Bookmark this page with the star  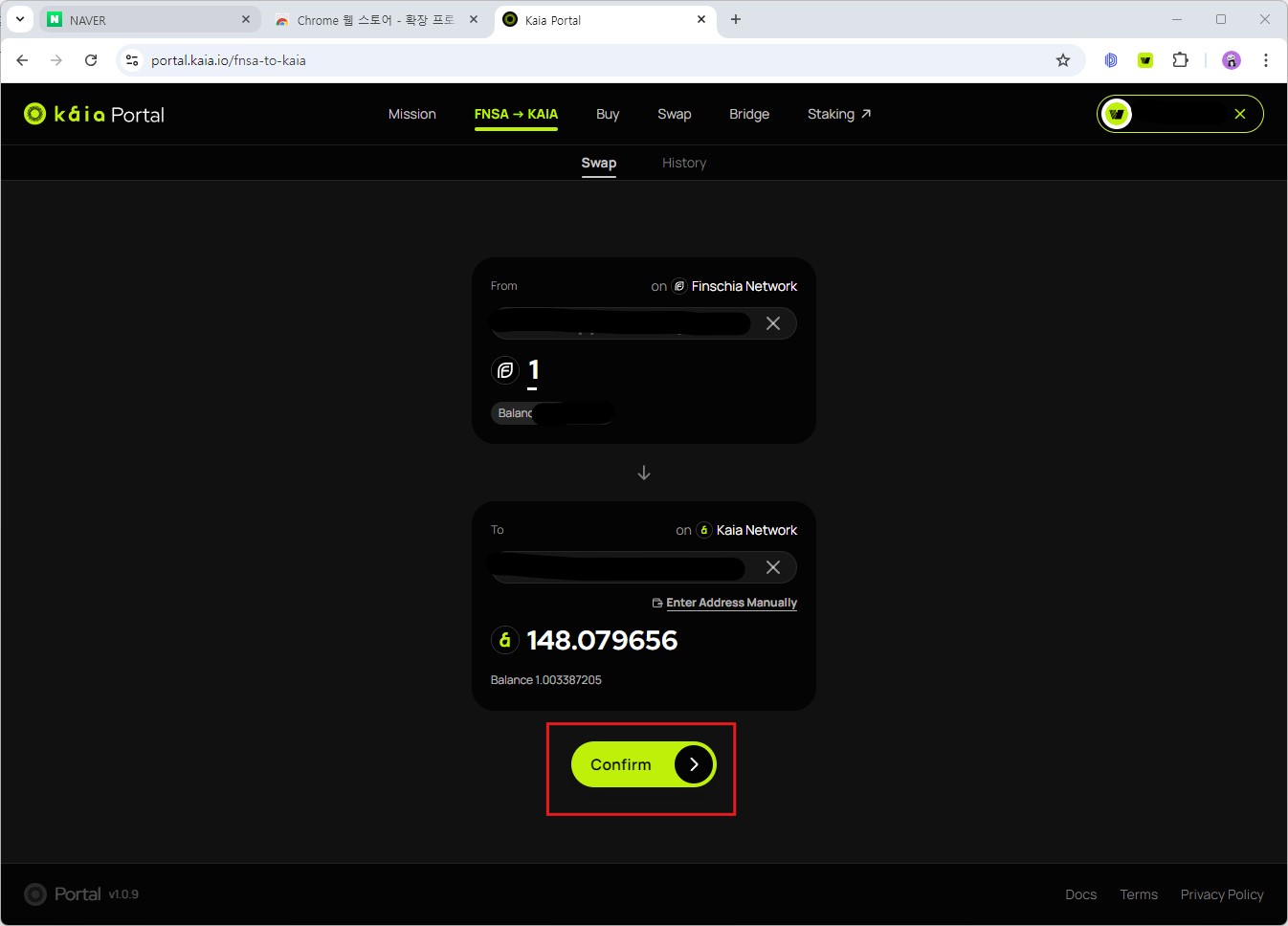click(1063, 60)
